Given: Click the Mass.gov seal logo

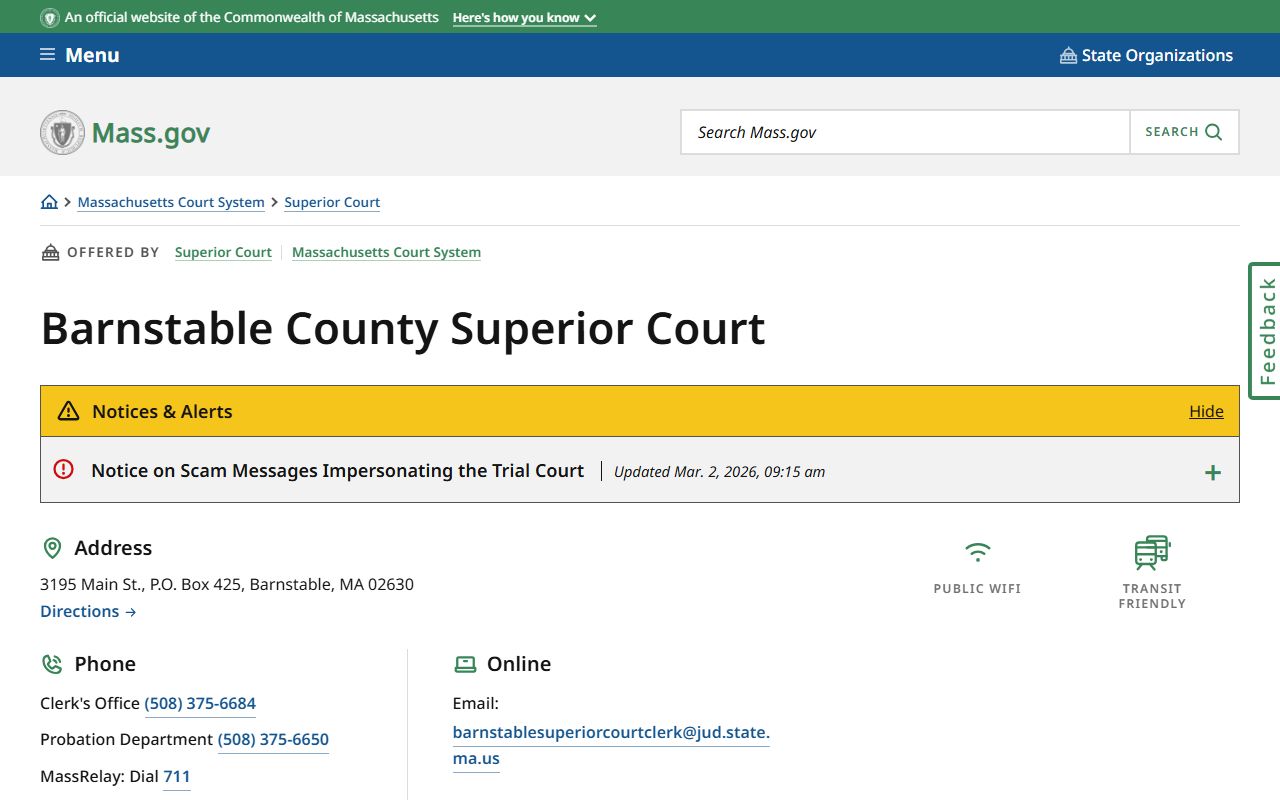Looking at the screenshot, I should pos(62,132).
